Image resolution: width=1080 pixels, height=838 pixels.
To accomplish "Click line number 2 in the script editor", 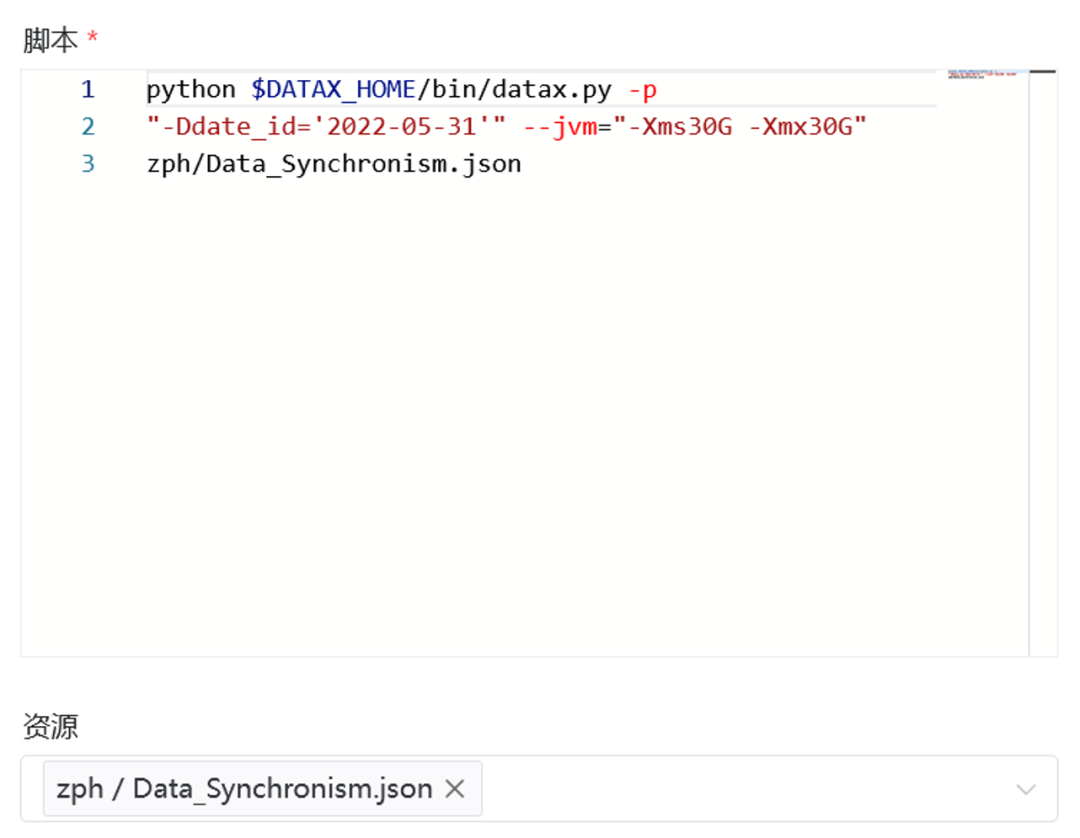I will pyautogui.click(x=87, y=127).
